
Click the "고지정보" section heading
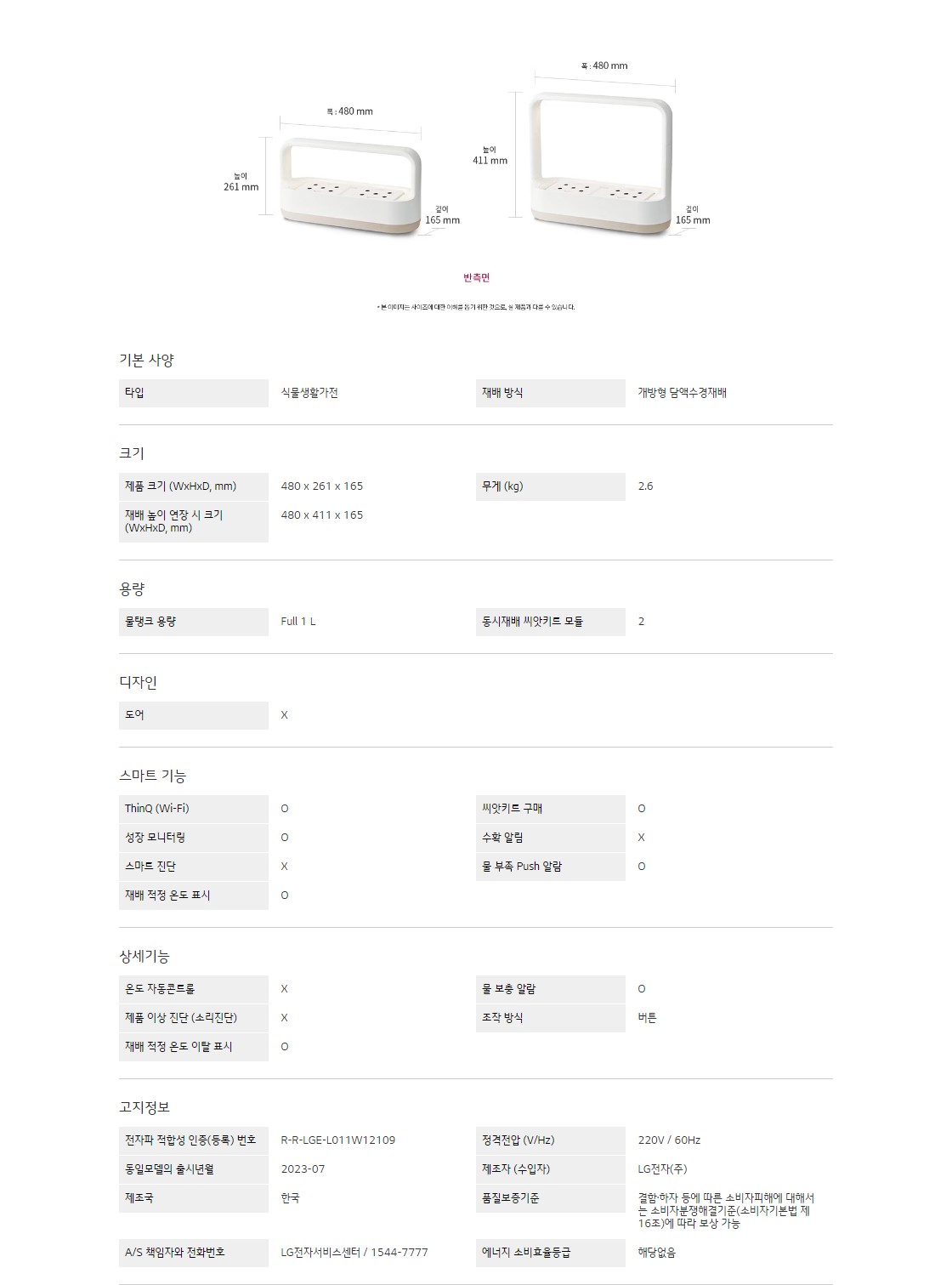[144, 1107]
